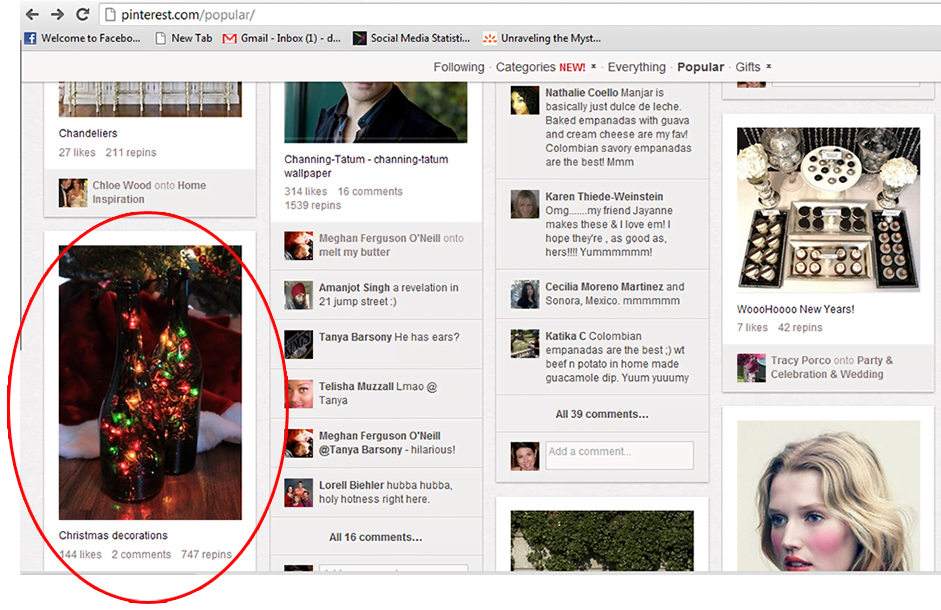The width and height of the screenshot is (941, 610).
Task: Expand the Gifts dropdown menu
Action: pyautogui.click(x=748, y=67)
